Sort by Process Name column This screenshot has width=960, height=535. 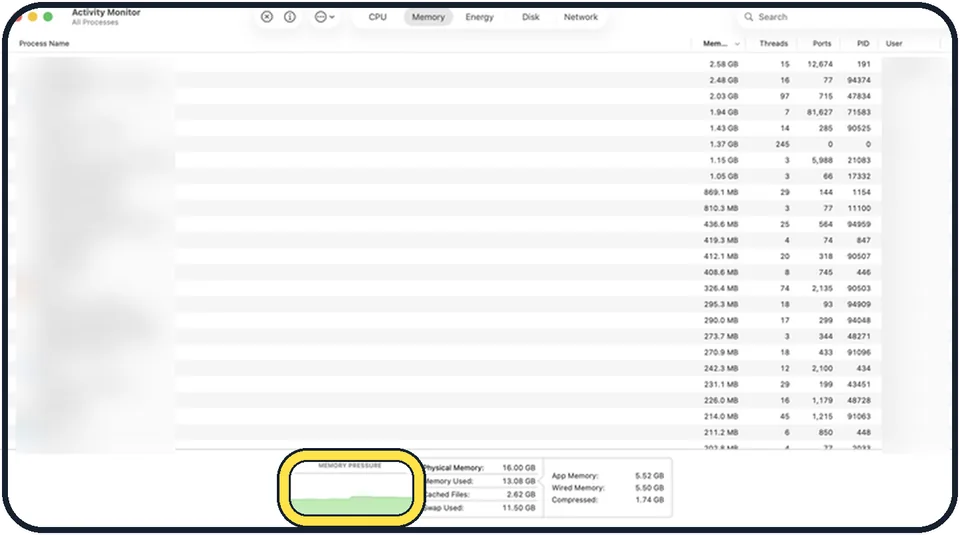click(x=44, y=43)
